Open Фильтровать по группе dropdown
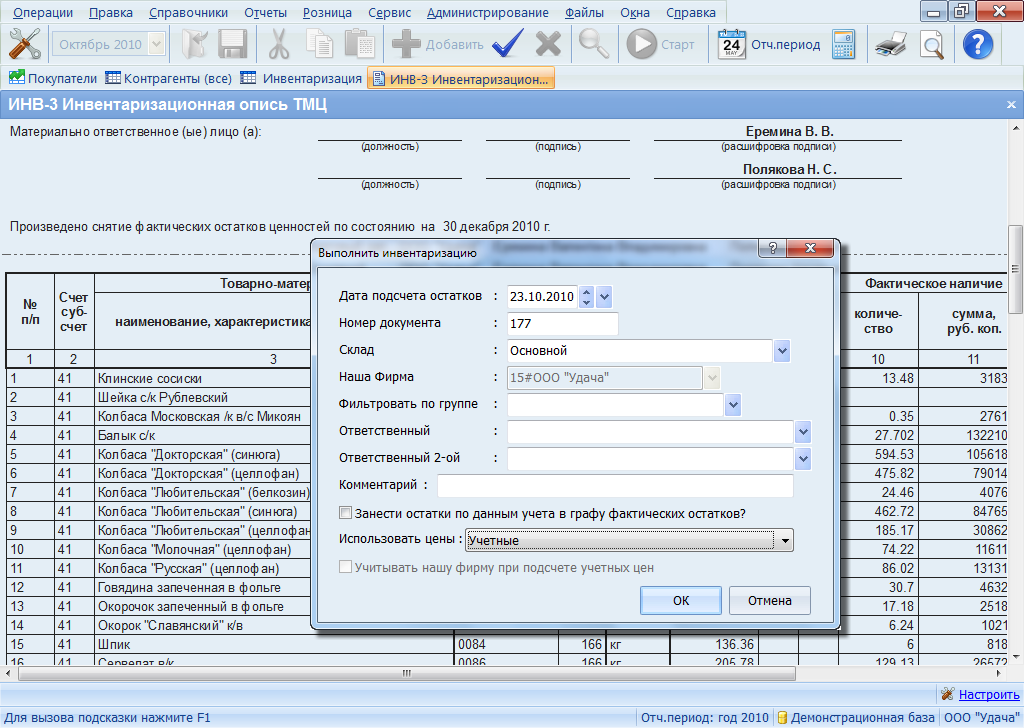 pyautogui.click(x=733, y=404)
